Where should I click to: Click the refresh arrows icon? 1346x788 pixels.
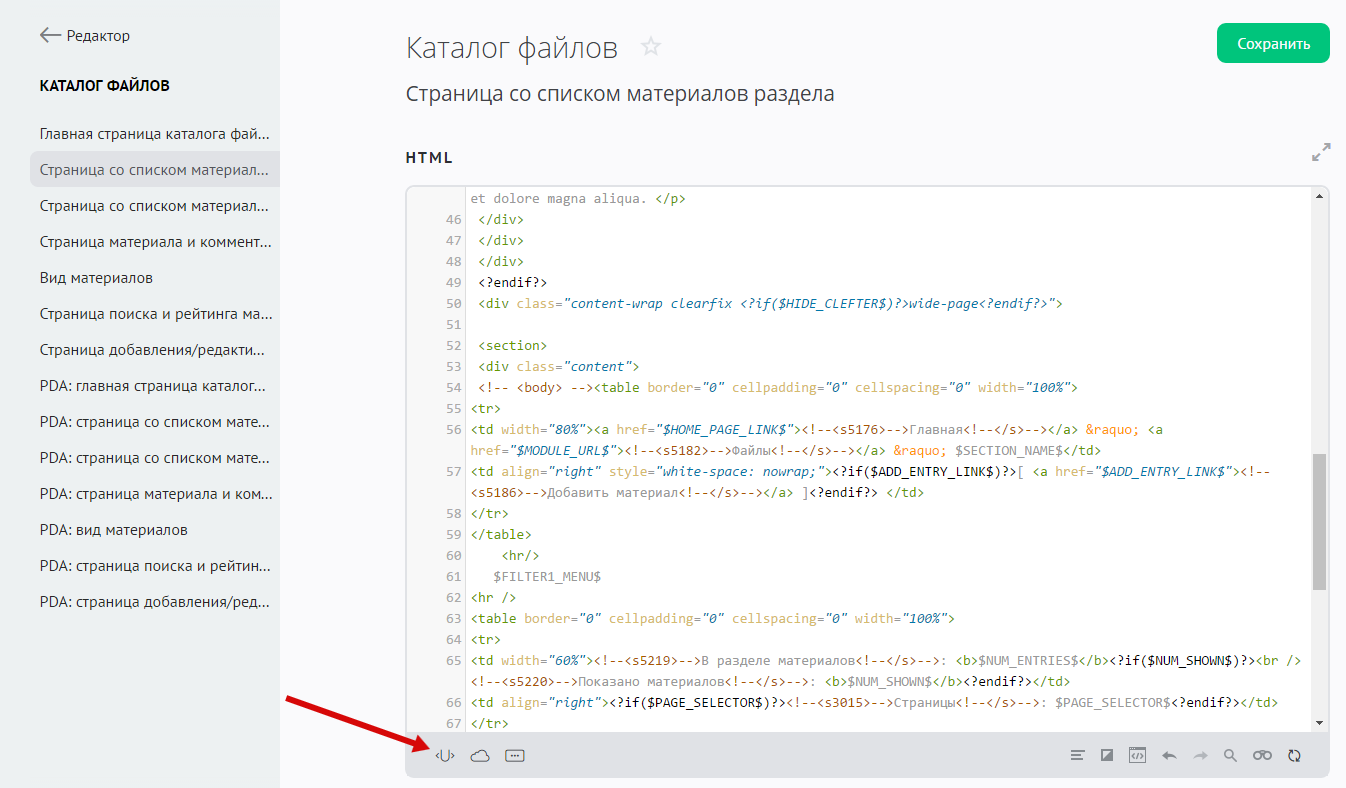[1295, 756]
